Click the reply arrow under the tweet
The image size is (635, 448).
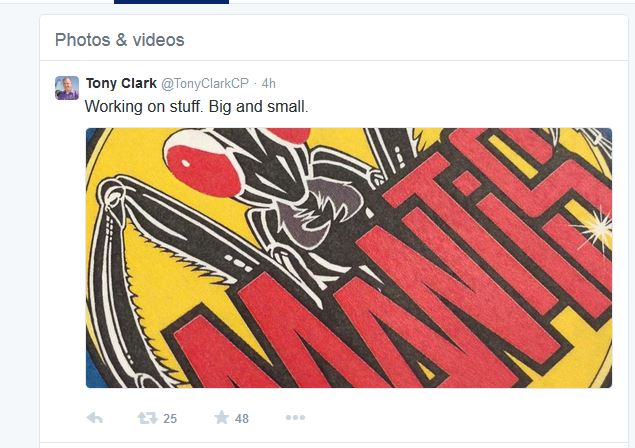pos(95,418)
